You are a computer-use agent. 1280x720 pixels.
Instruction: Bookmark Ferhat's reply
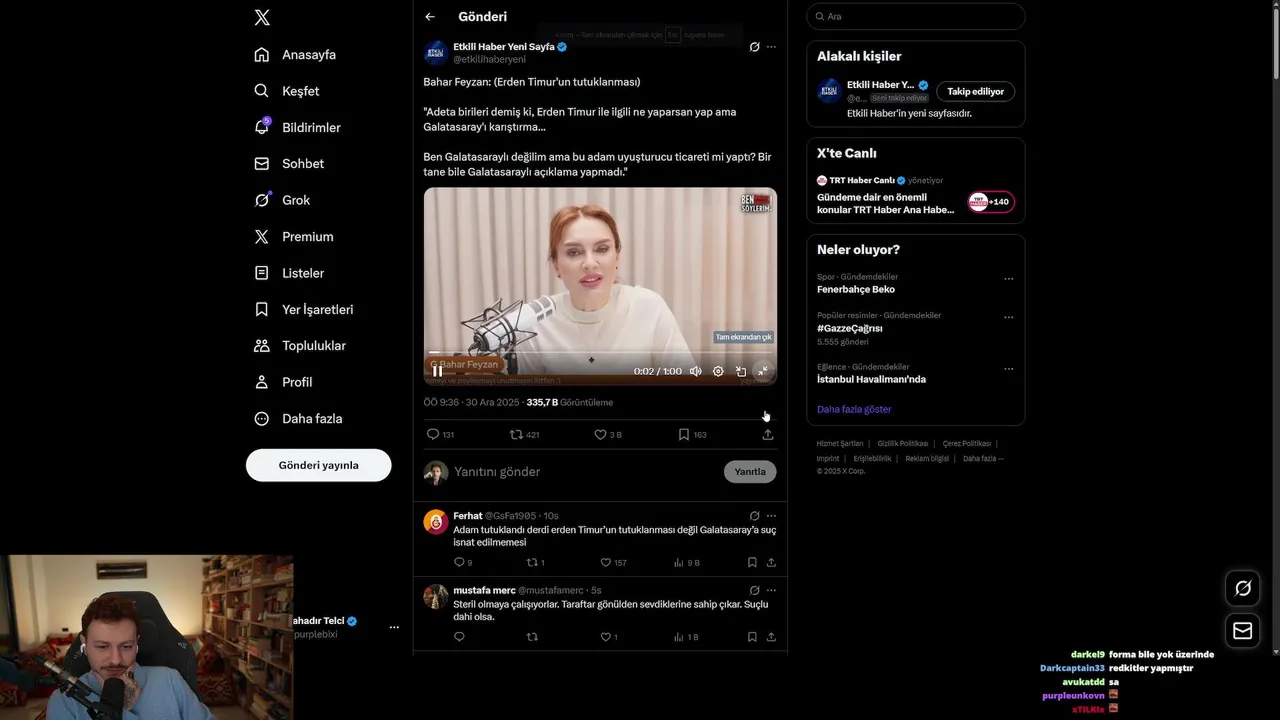pyautogui.click(x=752, y=563)
